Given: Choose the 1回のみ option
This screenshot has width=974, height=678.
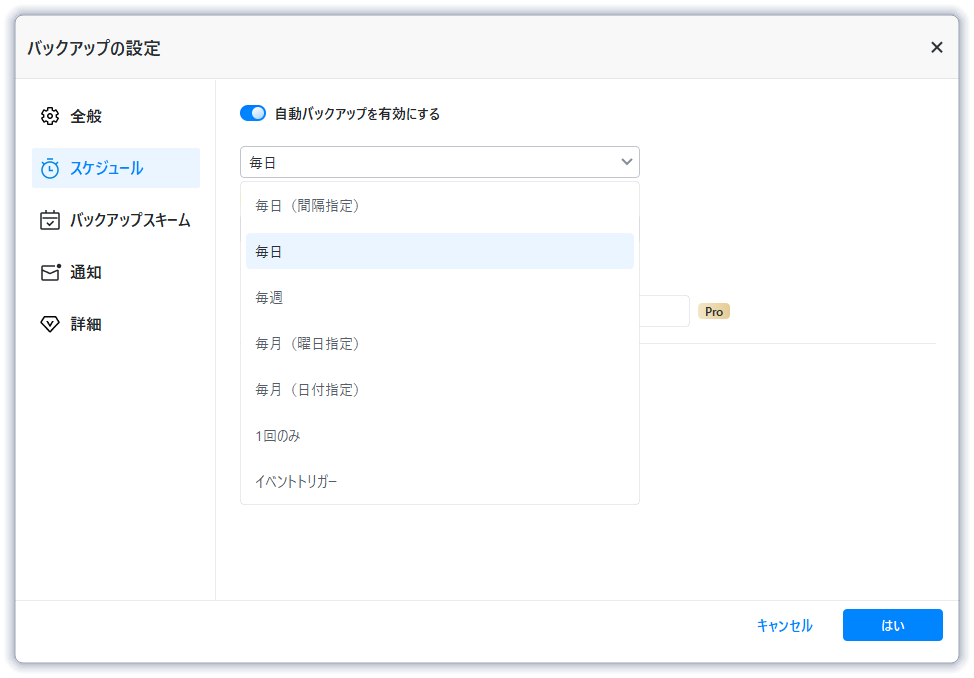Looking at the screenshot, I should [278, 436].
